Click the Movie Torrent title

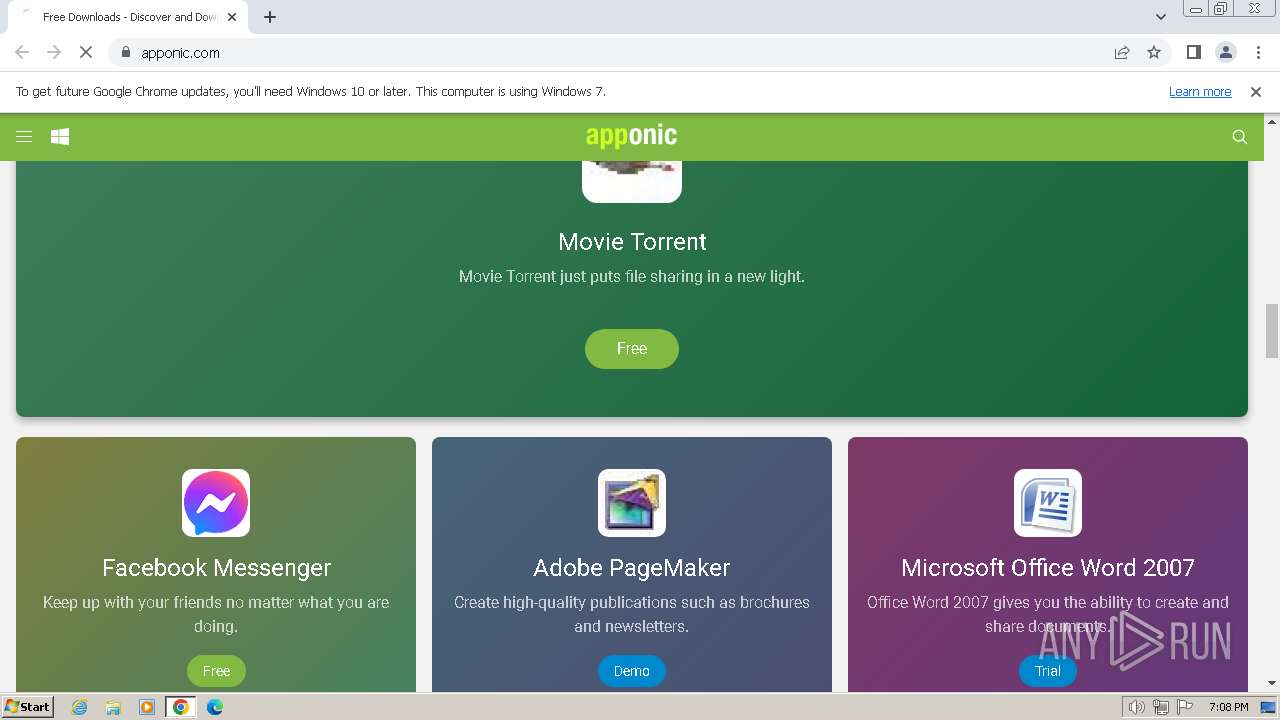pyautogui.click(x=632, y=242)
